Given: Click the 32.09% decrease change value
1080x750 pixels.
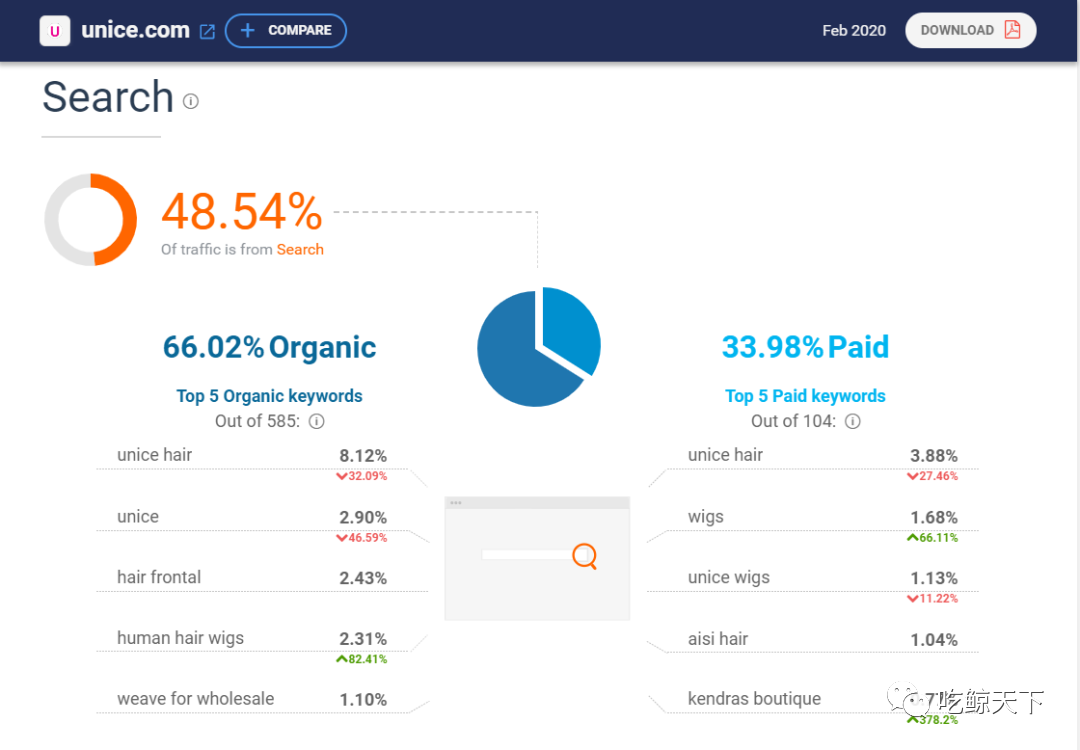Looking at the screenshot, I should tap(362, 476).
